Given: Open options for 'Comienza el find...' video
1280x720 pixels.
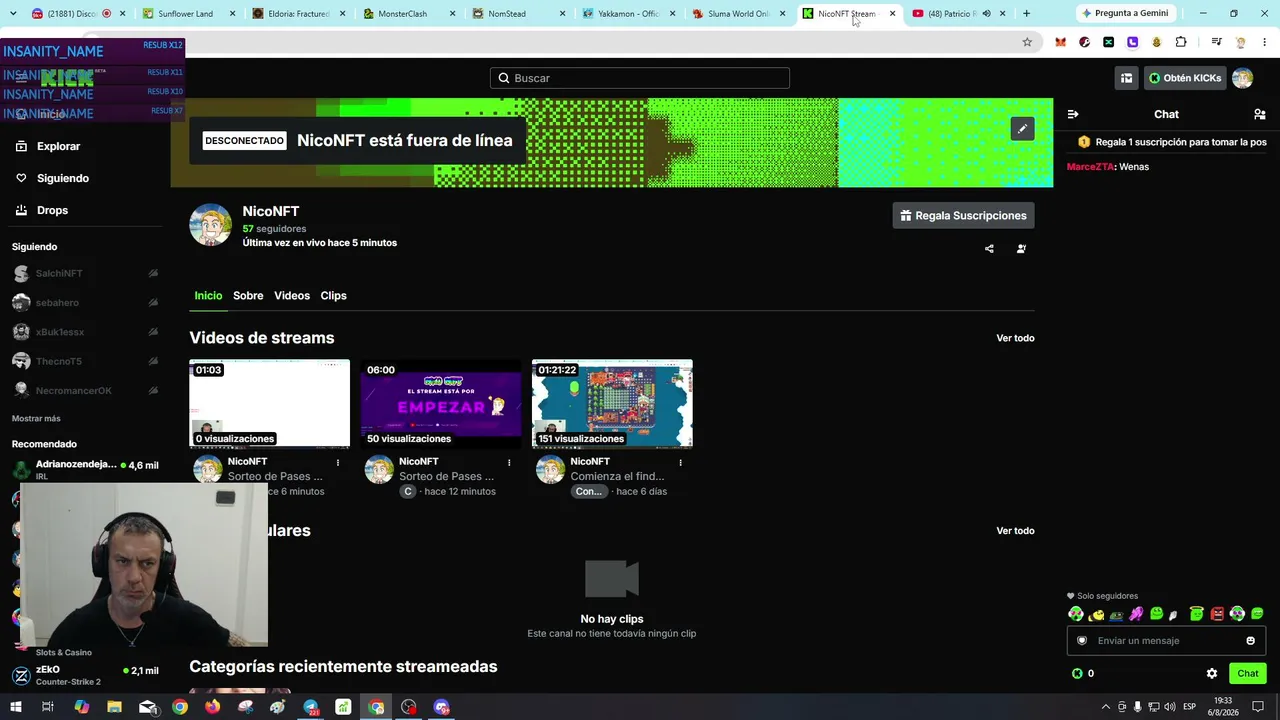Looking at the screenshot, I should 681,462.
